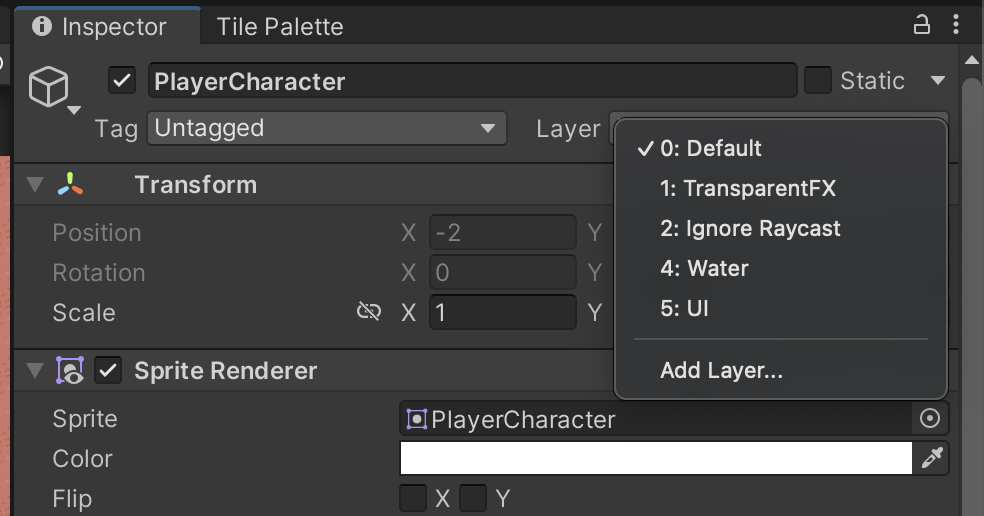Click the Scale constrain proportions link icon

point(369,313)
